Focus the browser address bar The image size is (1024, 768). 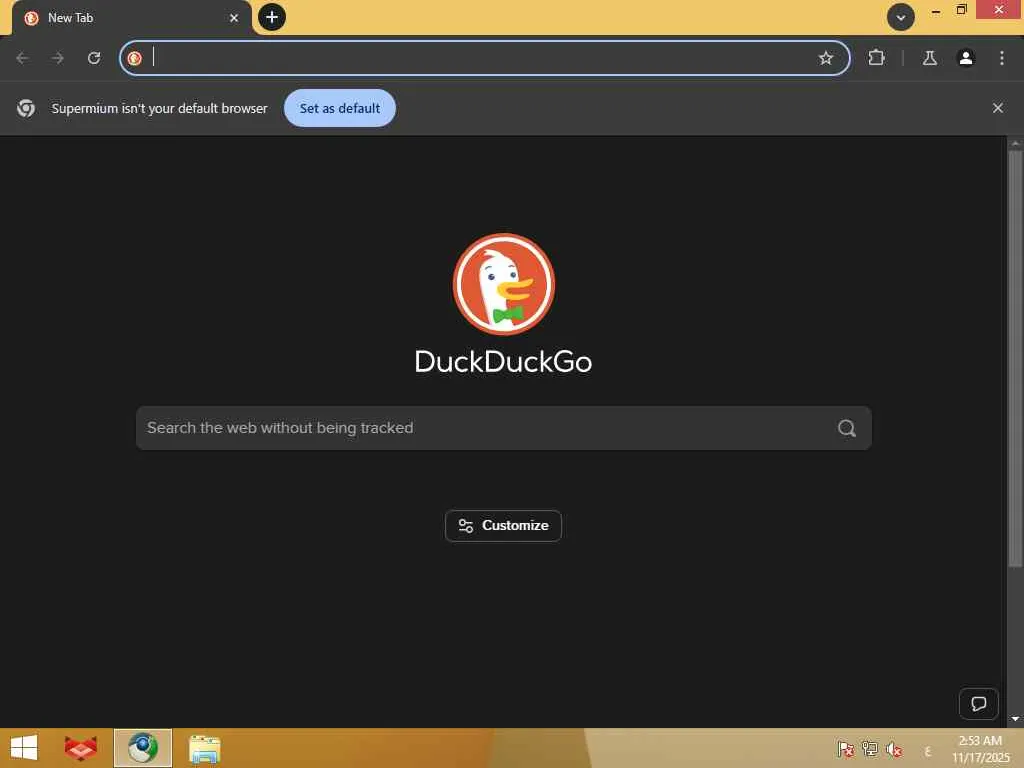[483, 58]
